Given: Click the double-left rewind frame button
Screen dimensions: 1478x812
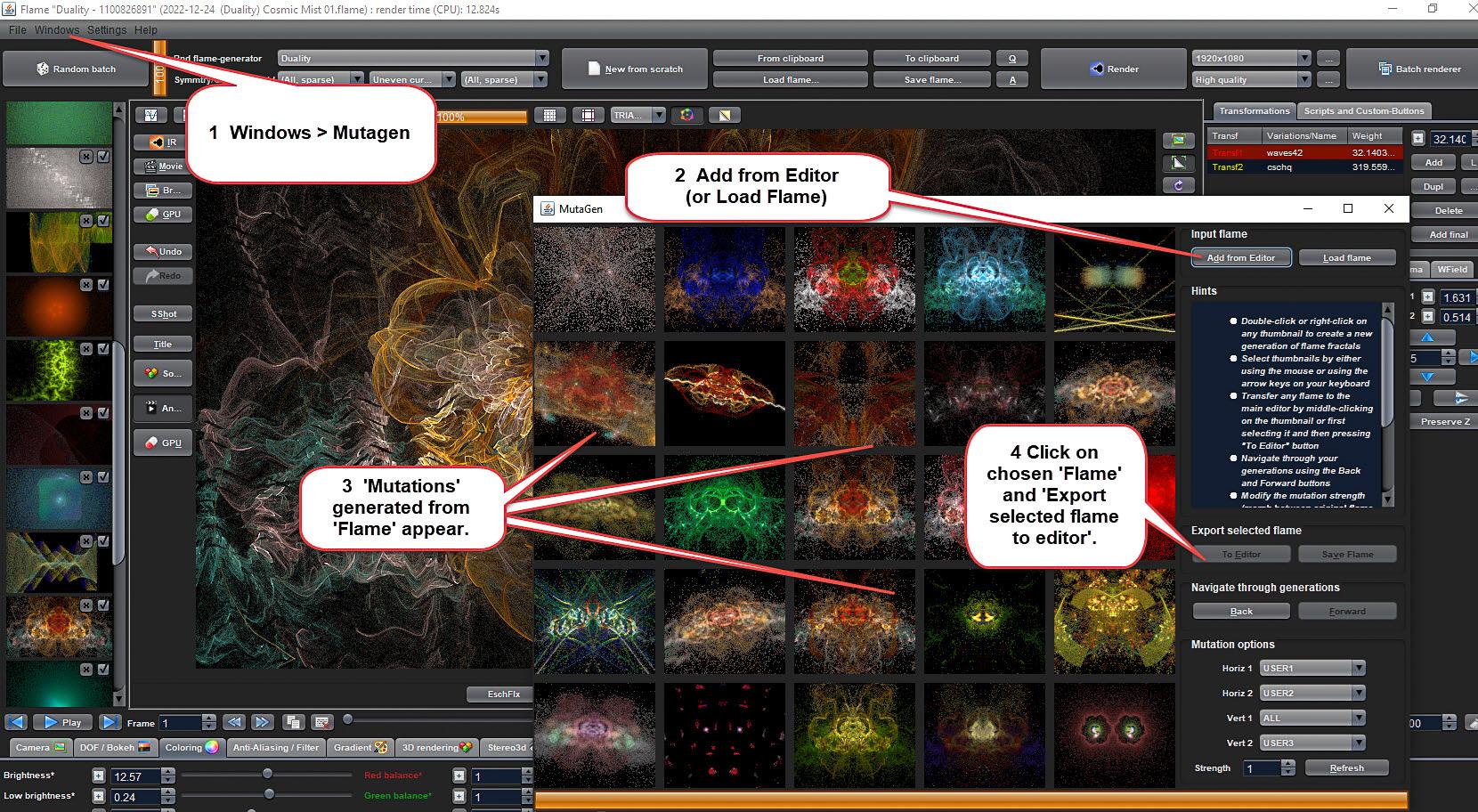Looking at the screenshot, I should pyautogui.click(x=234, y=722).
